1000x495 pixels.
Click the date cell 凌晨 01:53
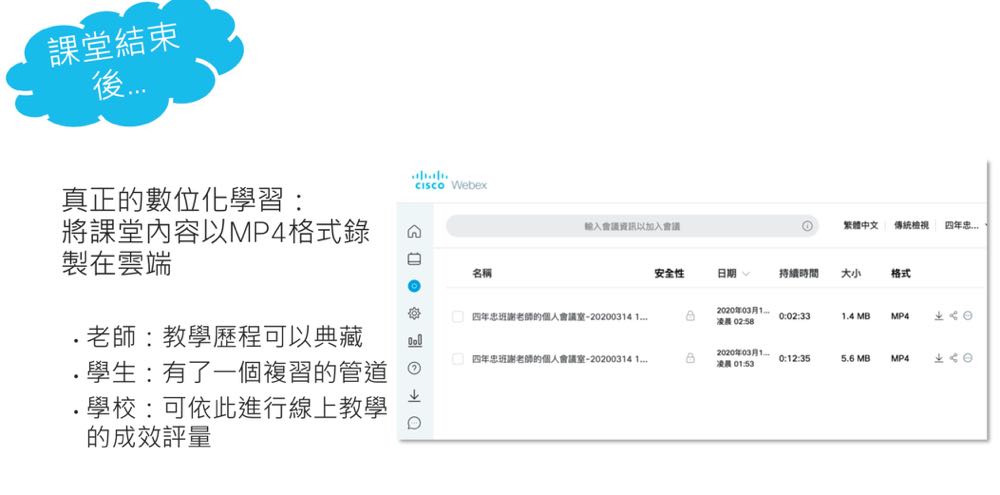tap(735, 364)
